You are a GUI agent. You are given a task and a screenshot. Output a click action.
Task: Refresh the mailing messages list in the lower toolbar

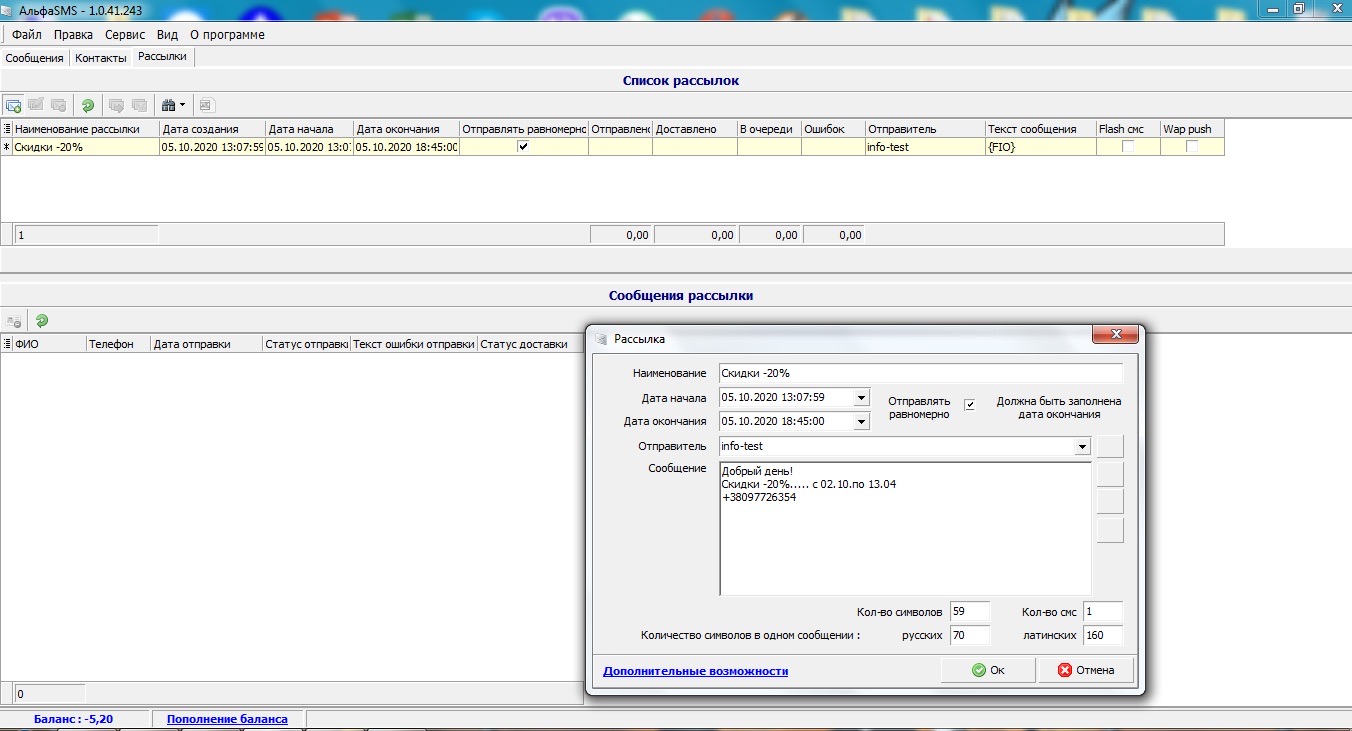[42, 321]
